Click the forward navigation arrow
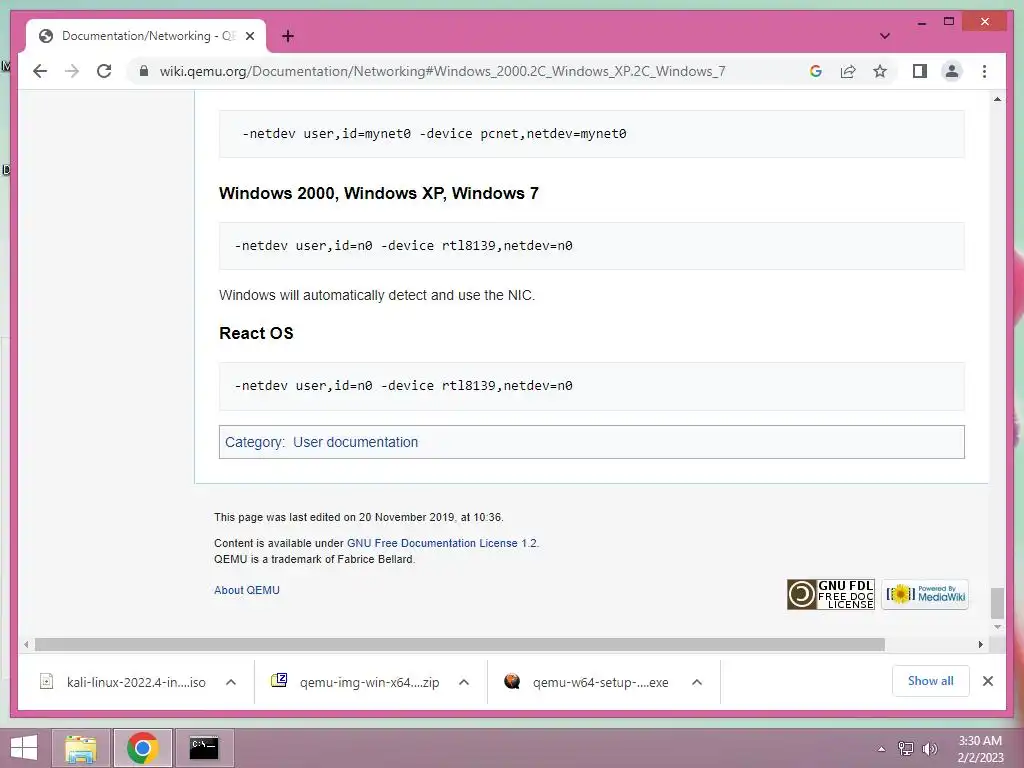 [72, 71]
